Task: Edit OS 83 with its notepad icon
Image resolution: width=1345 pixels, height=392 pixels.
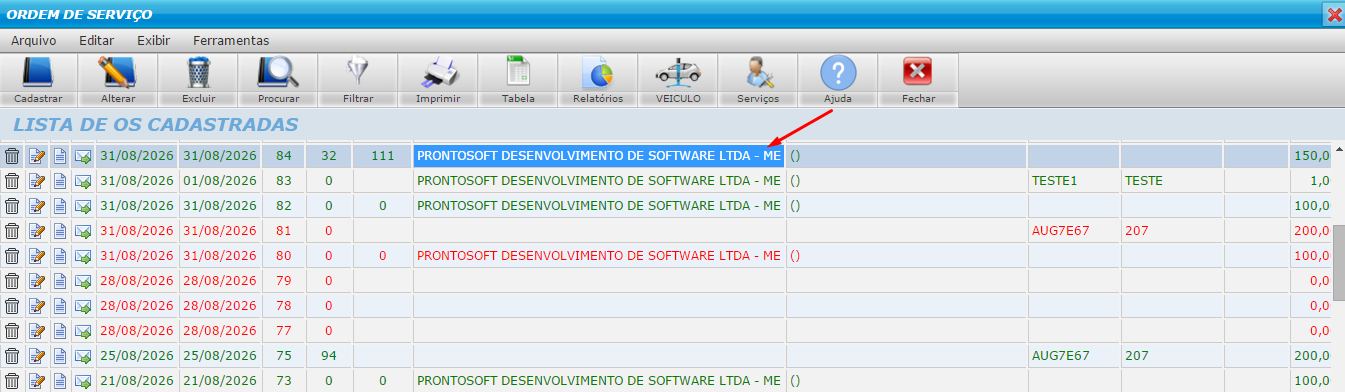Action: tap(37, 181)
